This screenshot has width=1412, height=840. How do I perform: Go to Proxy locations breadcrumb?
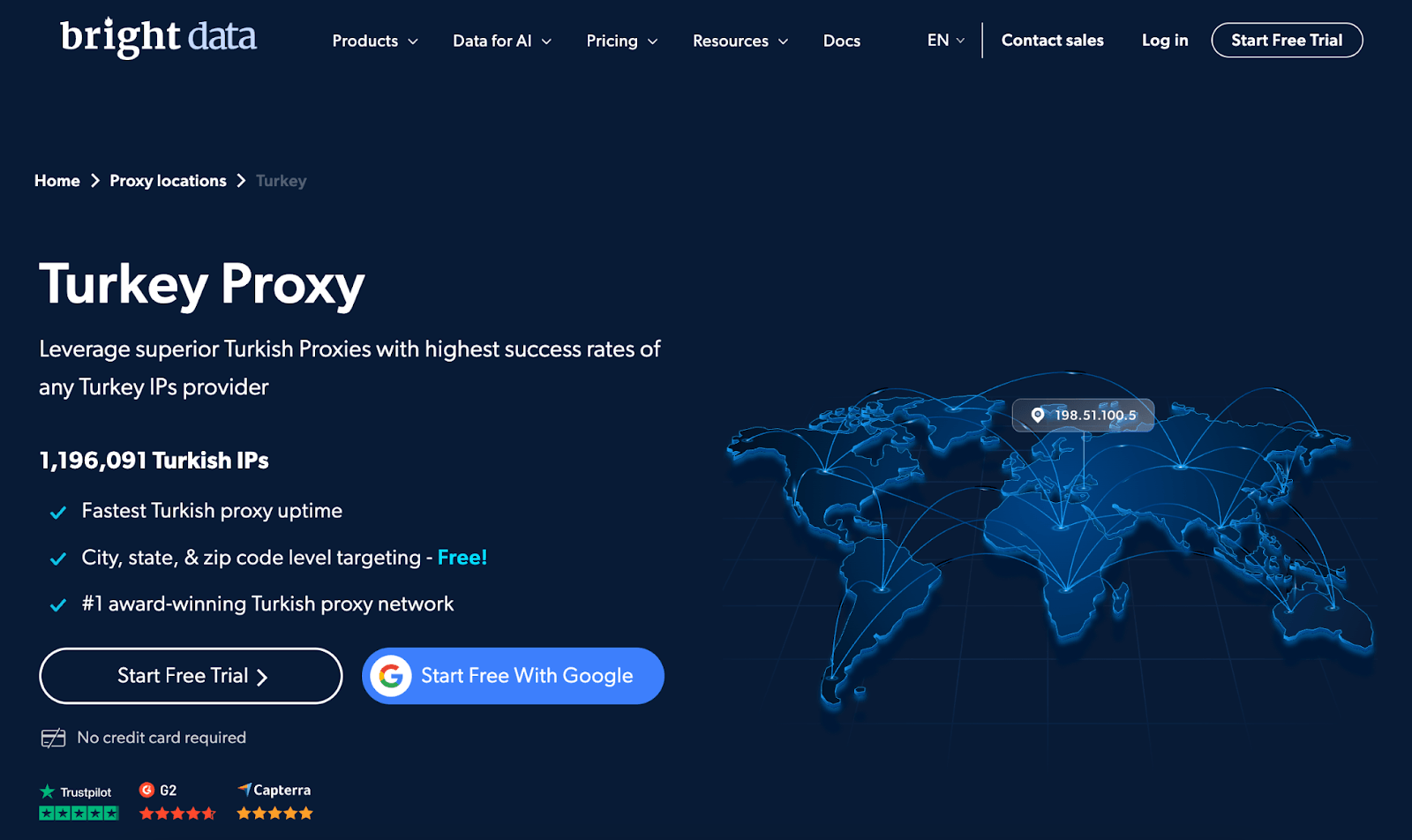tap(168, 181)
